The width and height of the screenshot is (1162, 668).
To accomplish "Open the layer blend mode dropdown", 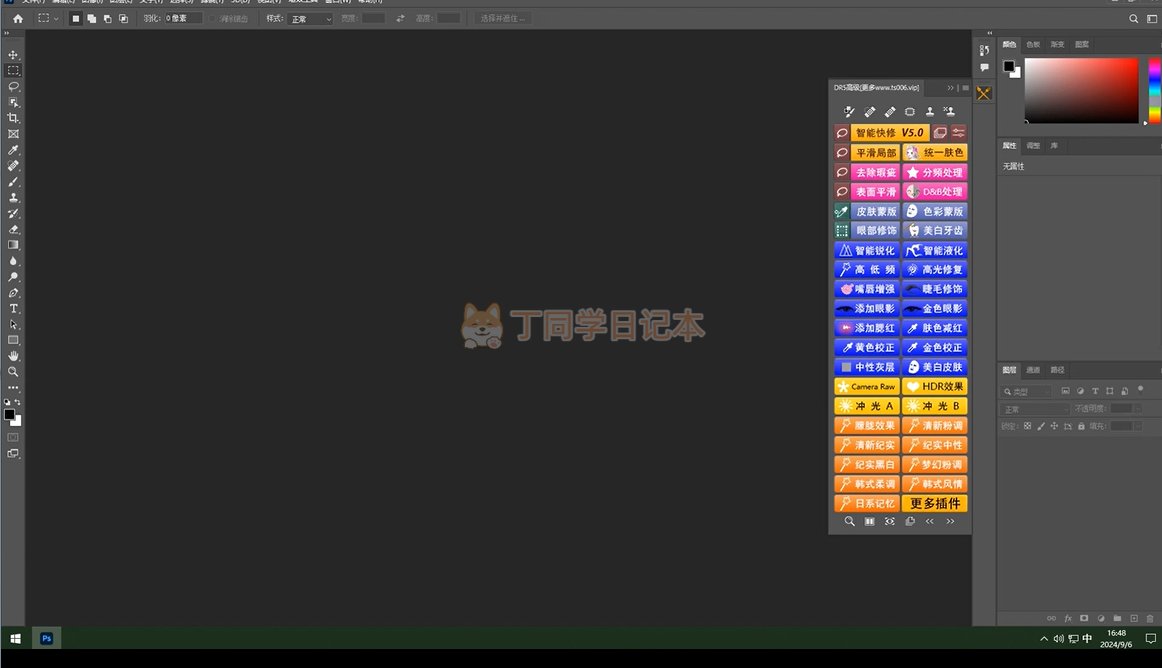I will pos(1035,409).
